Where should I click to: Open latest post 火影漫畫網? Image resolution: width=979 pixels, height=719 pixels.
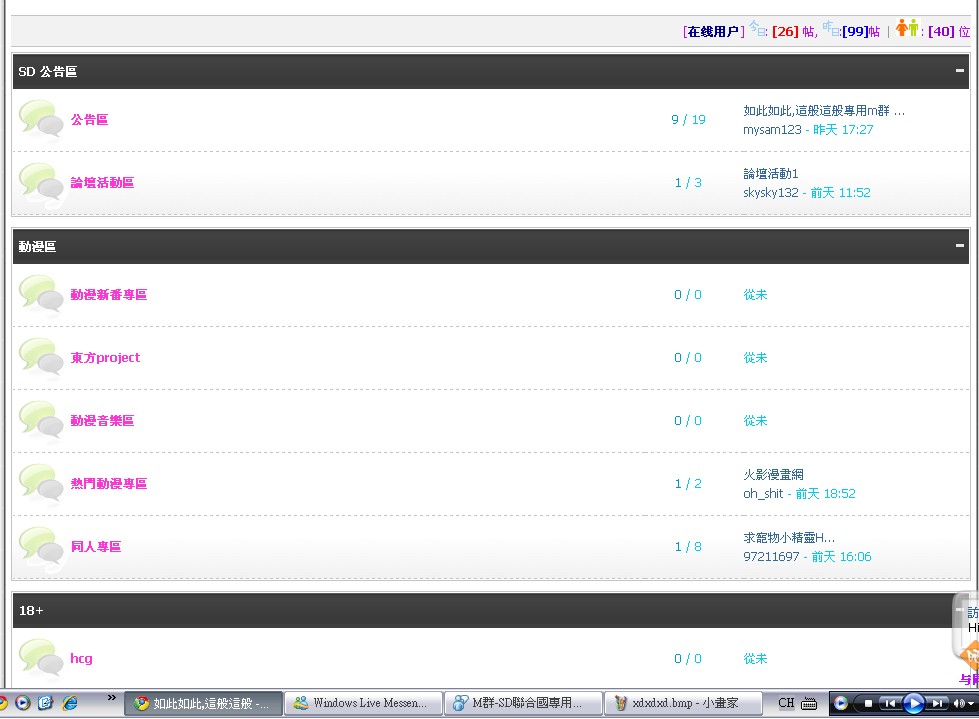tap(773, 475)
